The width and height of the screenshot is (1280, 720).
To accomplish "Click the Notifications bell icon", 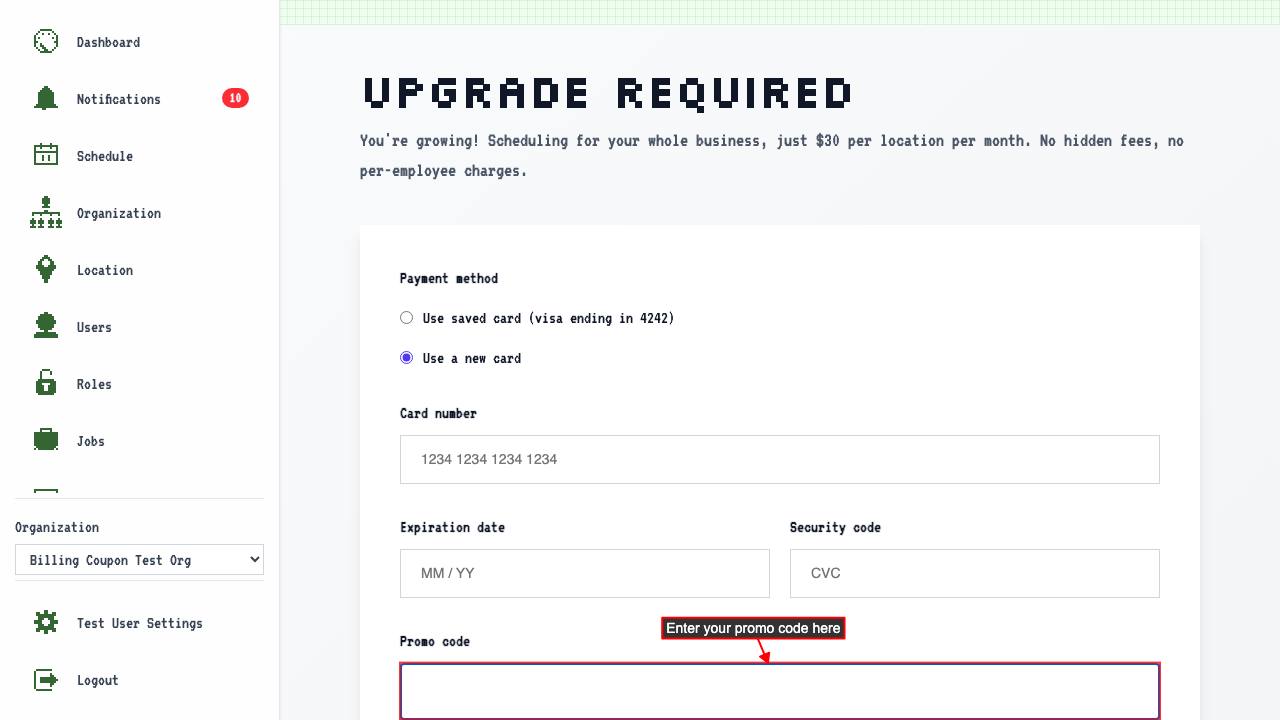I will (46, 98).
